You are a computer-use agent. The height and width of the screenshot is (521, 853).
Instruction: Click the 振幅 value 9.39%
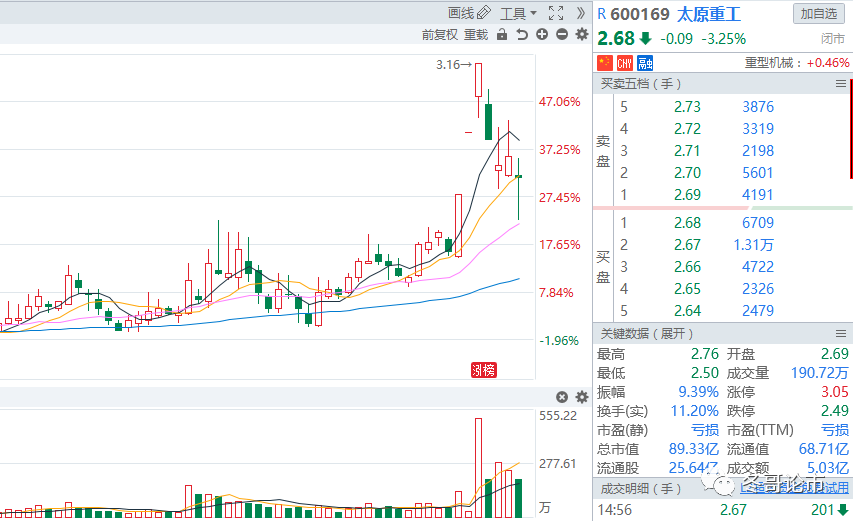(698, 392)
